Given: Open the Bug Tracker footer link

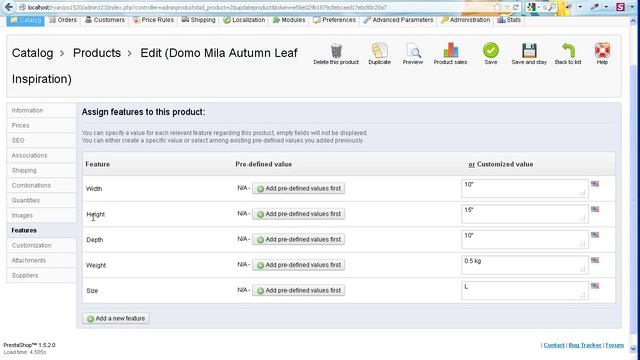Looking at the screenshot, I should [x=585, y=345].
